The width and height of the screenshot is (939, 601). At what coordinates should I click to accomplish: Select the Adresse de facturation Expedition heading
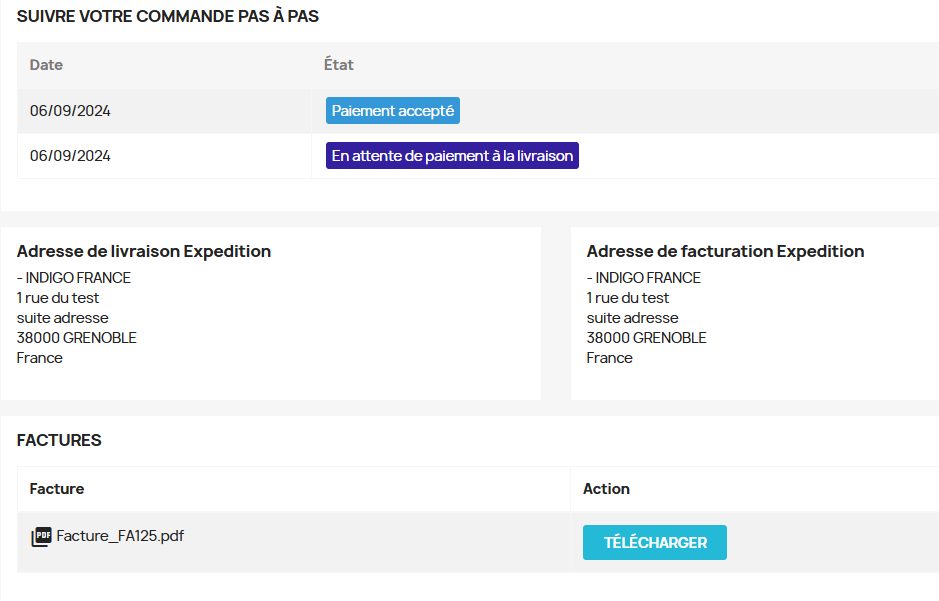(725, 251)
